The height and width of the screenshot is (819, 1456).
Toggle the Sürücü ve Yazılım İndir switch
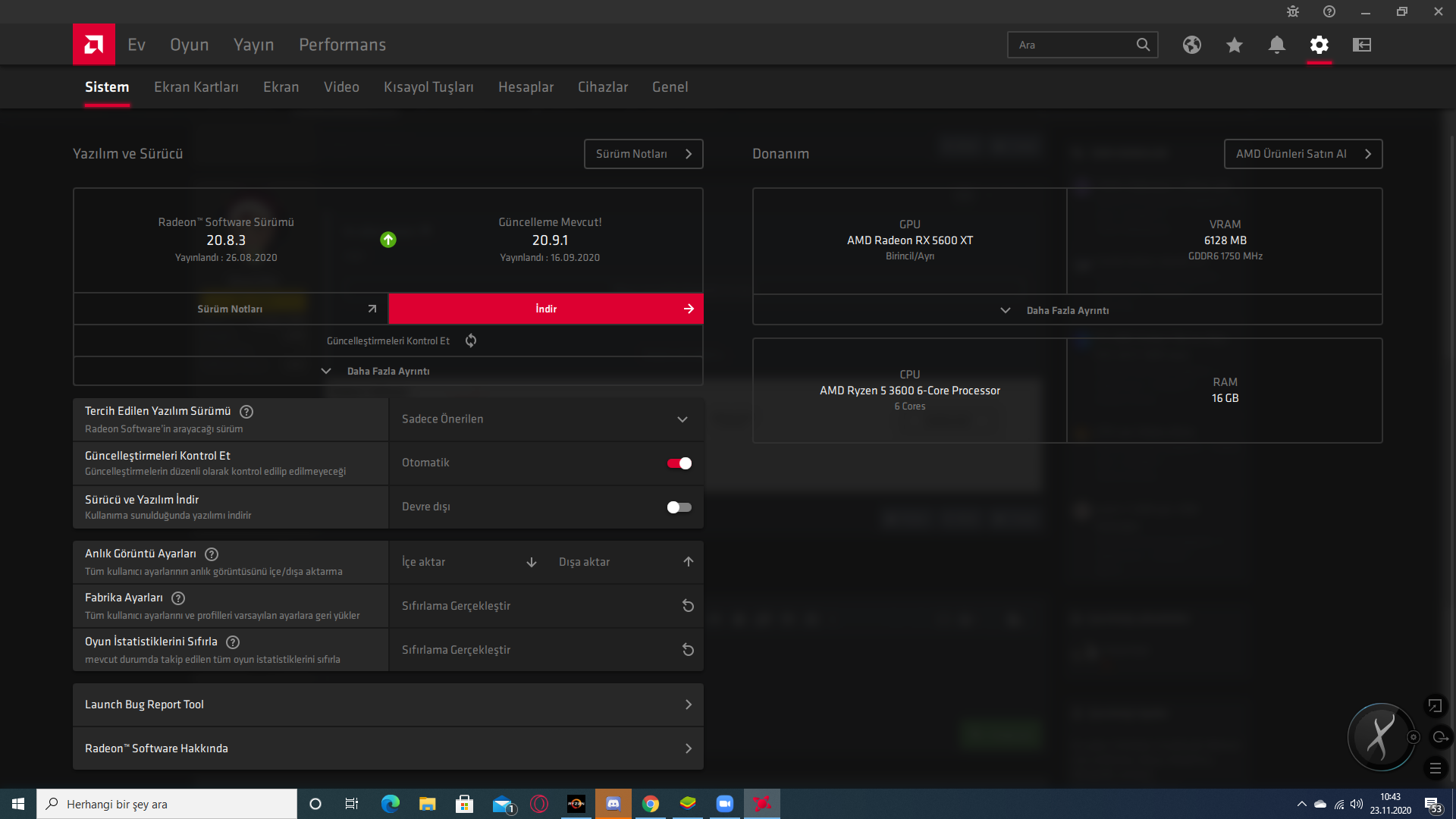(679, 507)
